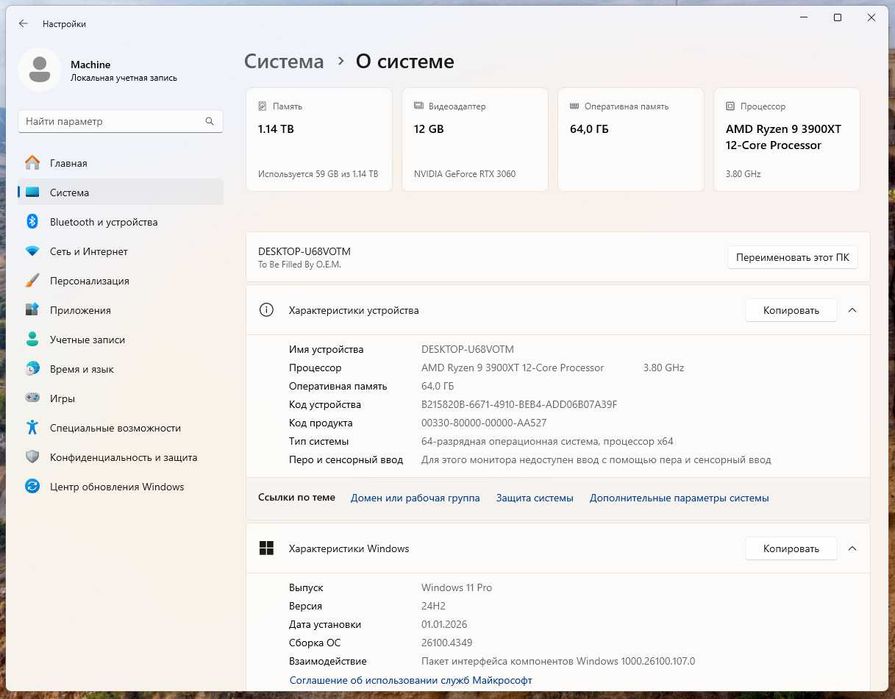The width and height of the screenshot is (895, 699).
Task: Go back with the arrow icon
Action: (x=23, y=23)
